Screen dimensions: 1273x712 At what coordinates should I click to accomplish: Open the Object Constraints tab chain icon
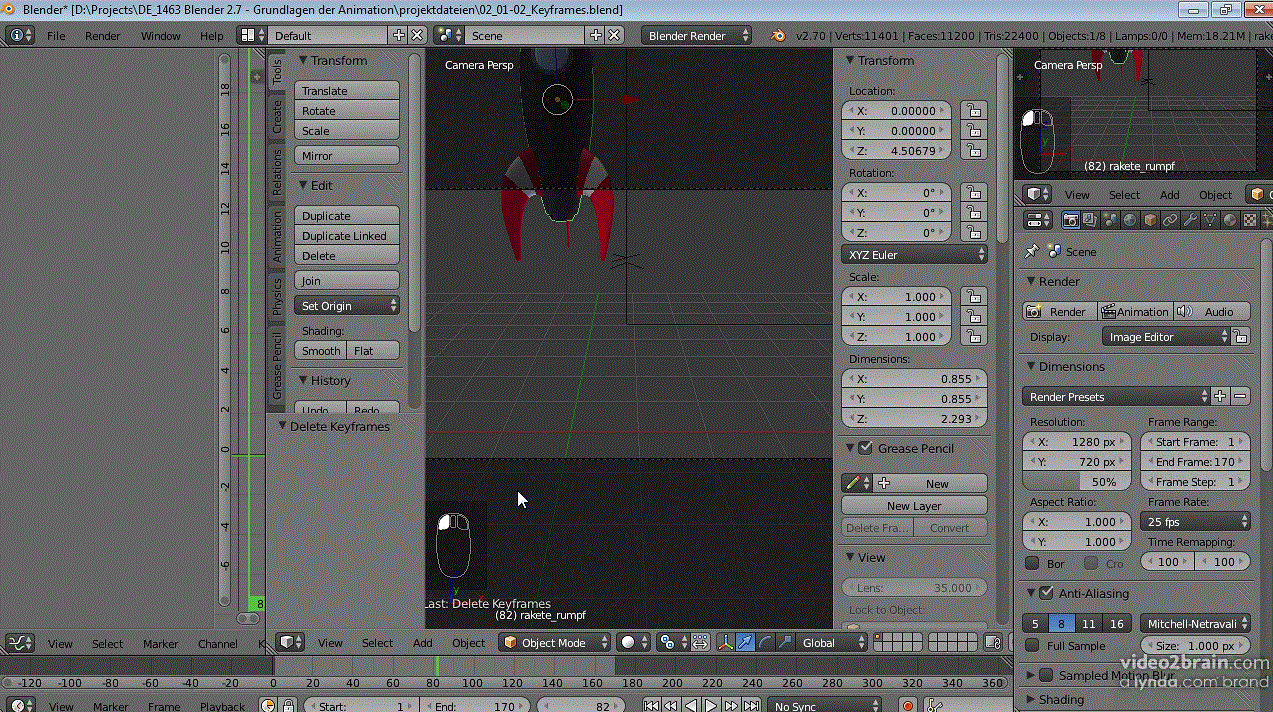click(x=1170, y=220)
